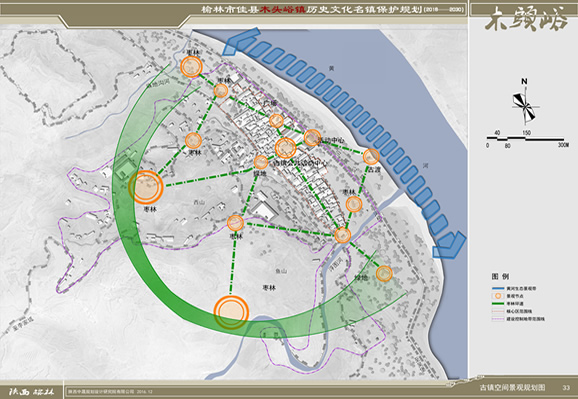Click the orange node at 古镇公共活动中心
578x399 pixels.
[x=286, y=148]
